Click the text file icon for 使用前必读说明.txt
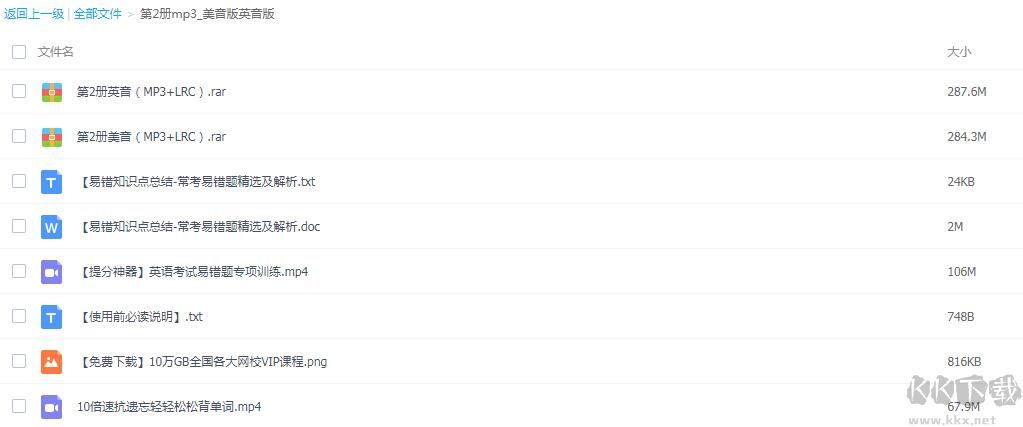The width and height of the screenshot is (1023, 427). [x=52, y=317]
